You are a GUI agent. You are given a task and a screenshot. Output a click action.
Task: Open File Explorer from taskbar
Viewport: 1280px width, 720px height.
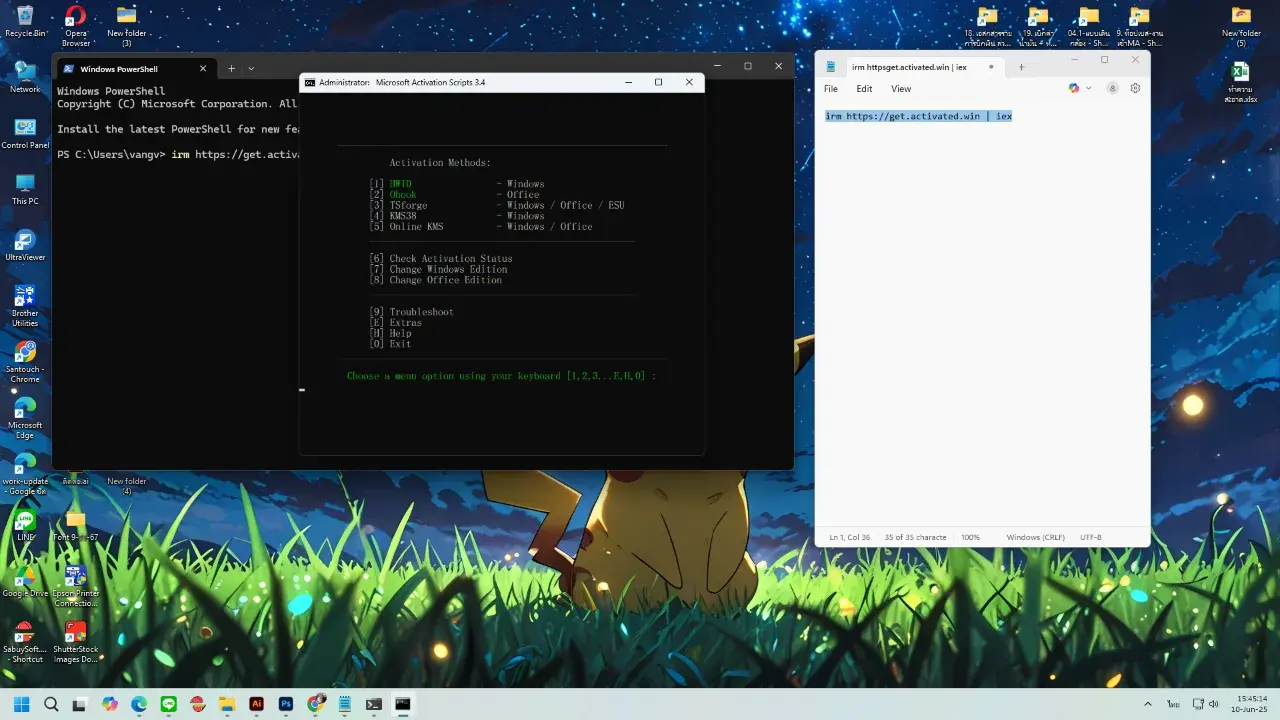(227, 704)
